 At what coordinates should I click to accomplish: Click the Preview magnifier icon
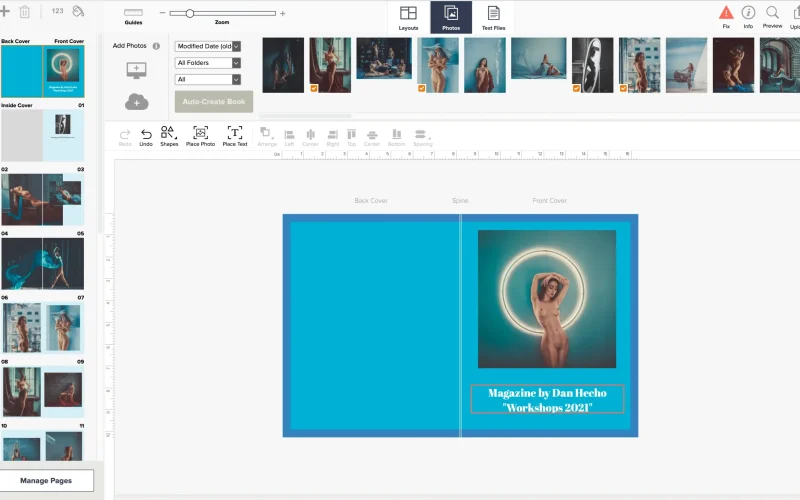pos(773,12)
